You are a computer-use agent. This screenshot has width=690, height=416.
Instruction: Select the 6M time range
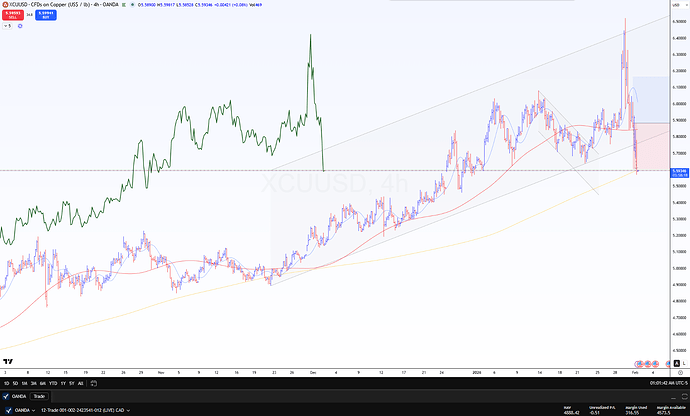pyautogui.click(x=43, y=383)
